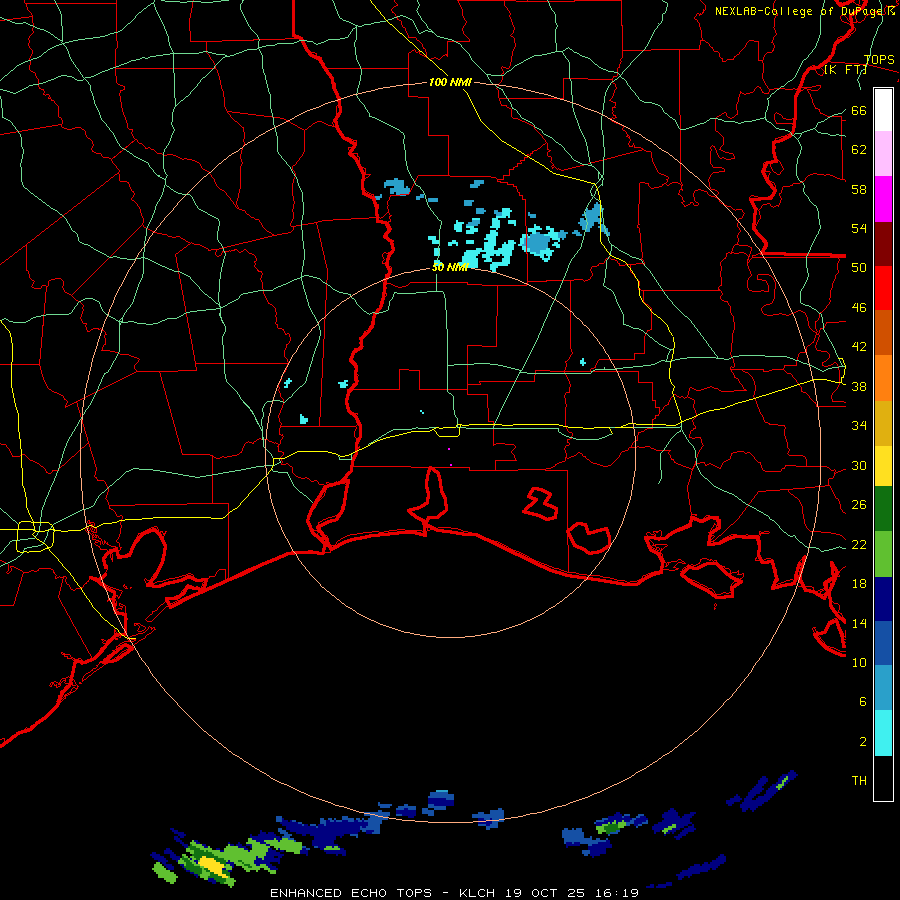The width and height of the screenshot is (900, 900).
Task: Click the white top legend swatch
Action: click(x=883, y=110)
